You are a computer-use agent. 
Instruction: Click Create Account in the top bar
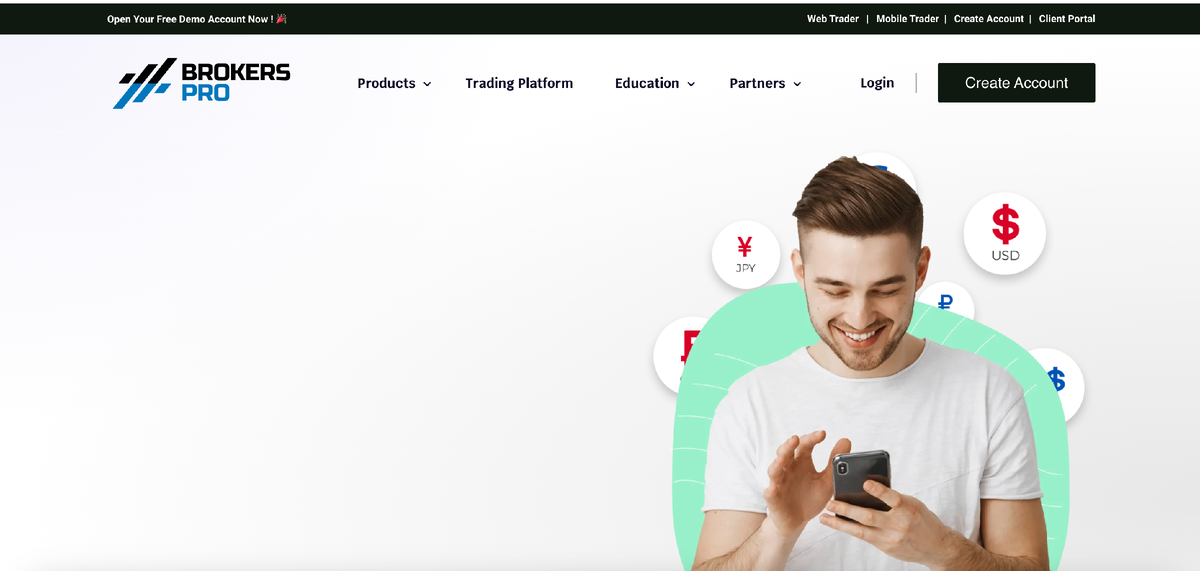click(x=989, y=19)
